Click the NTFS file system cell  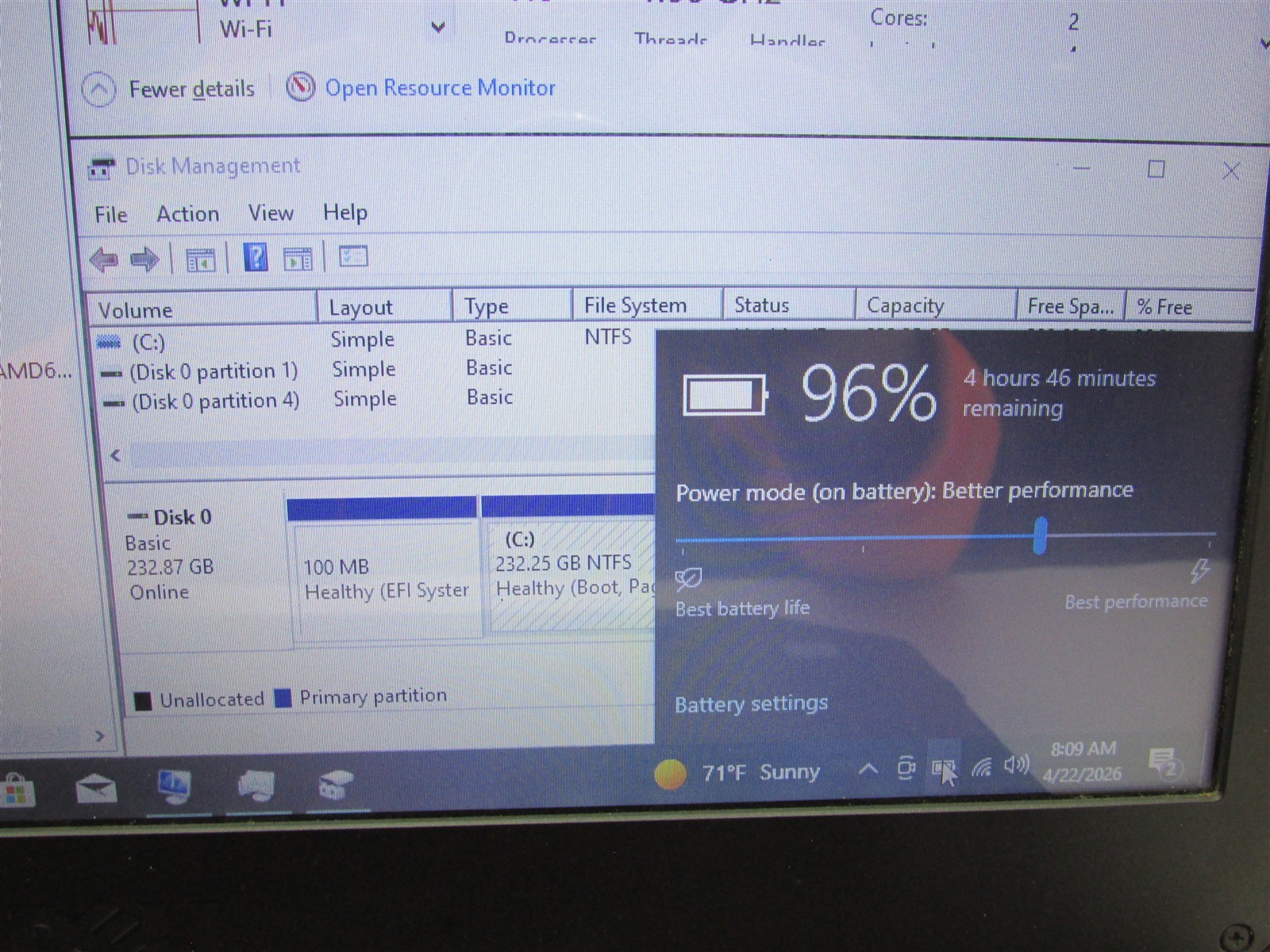[608, 337]
